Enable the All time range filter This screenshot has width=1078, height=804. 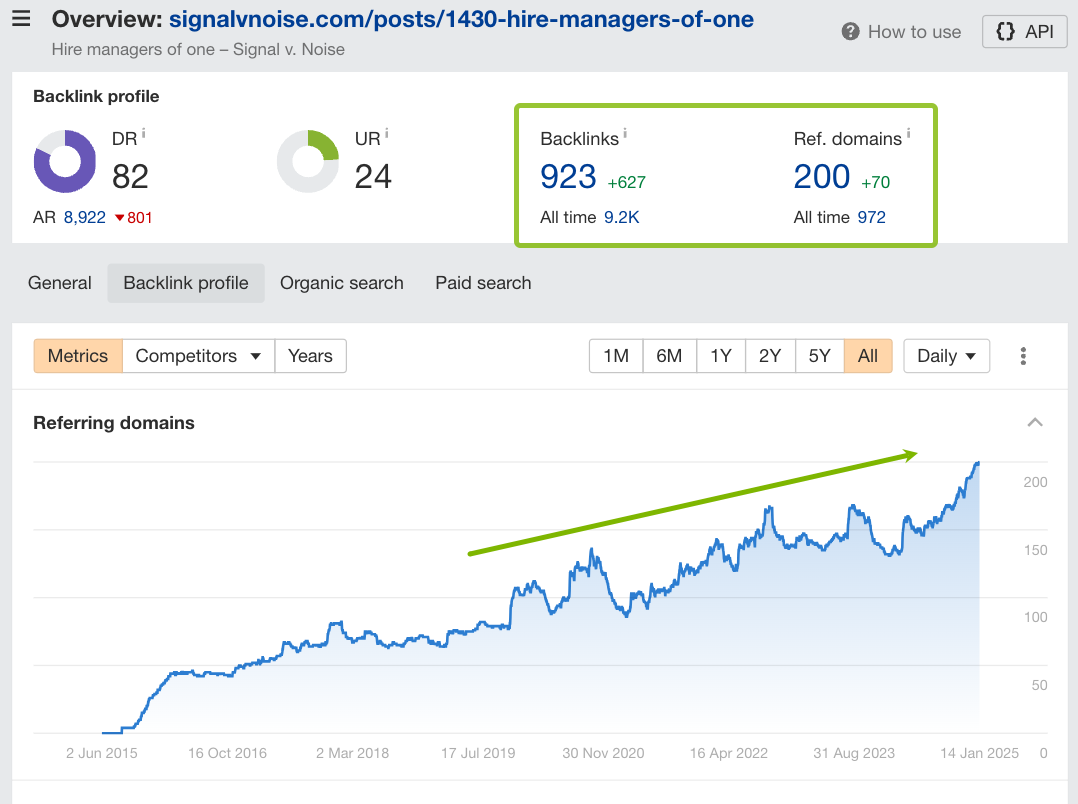[x=868, y=355]
